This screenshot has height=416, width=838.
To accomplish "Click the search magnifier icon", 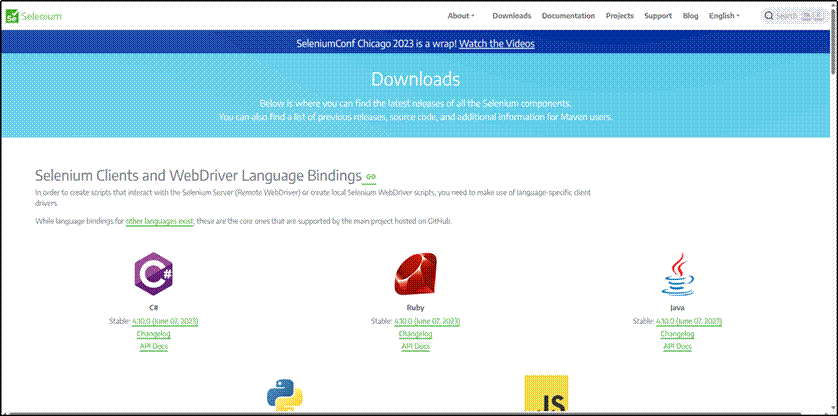I will [769, 16].
